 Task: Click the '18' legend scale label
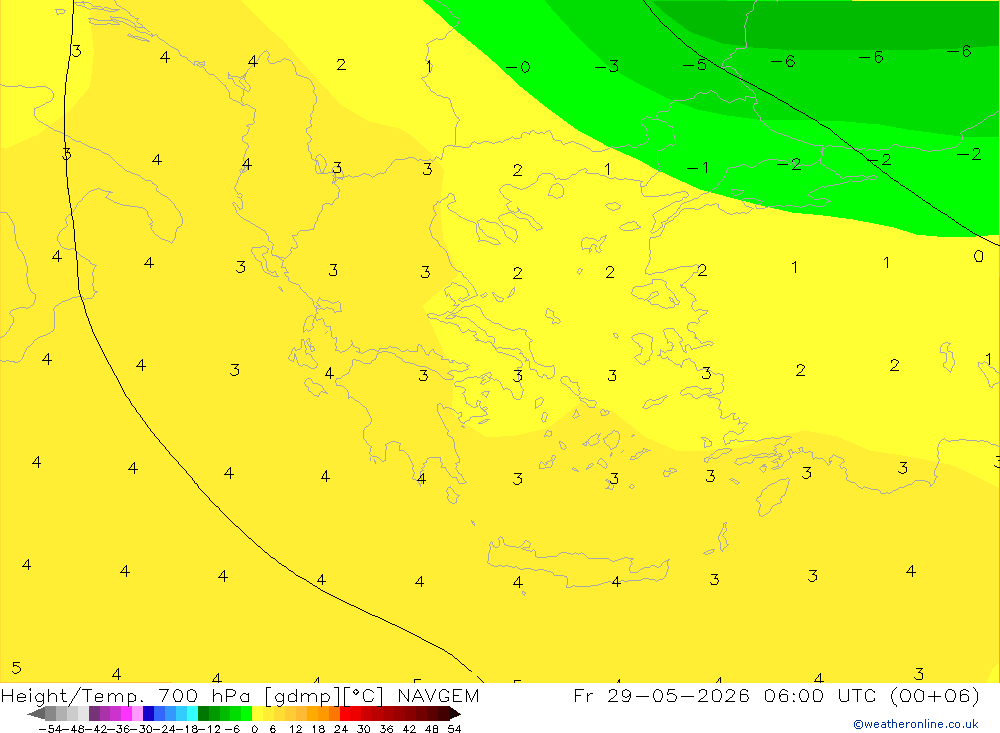click(x=318, y=729)
